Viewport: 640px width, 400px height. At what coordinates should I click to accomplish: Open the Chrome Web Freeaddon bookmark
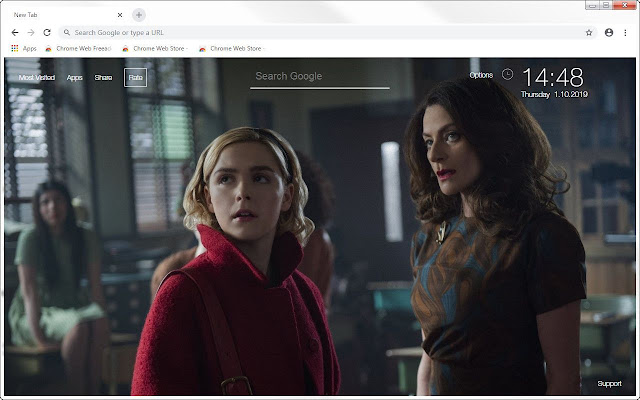pos(78,49)
